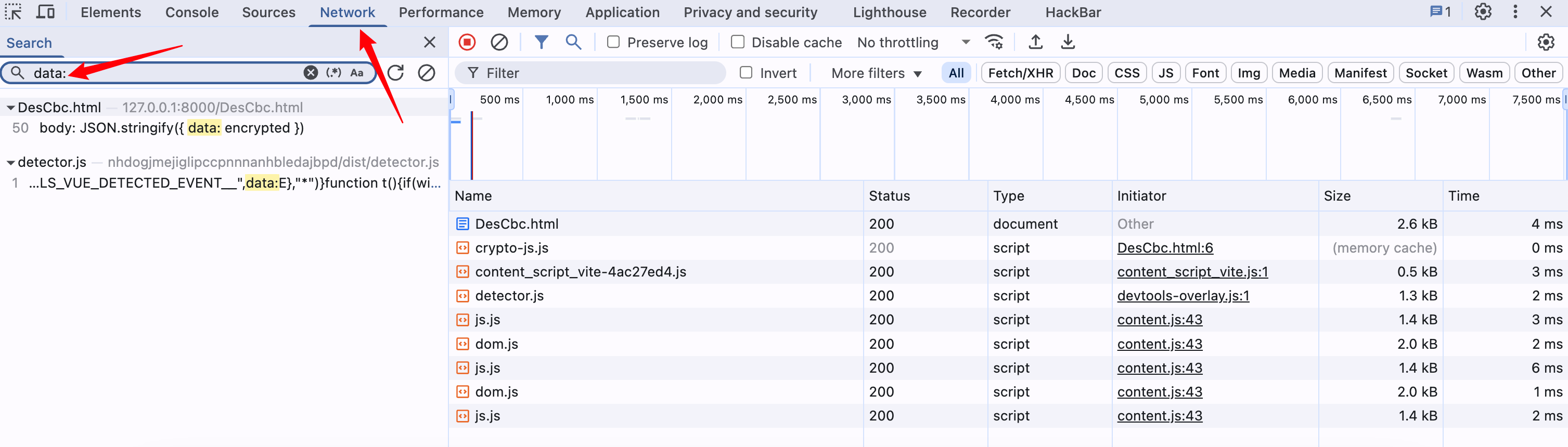Clear the network log
The height and width of the screenshot is (447, 1568).
coord(499,42)
